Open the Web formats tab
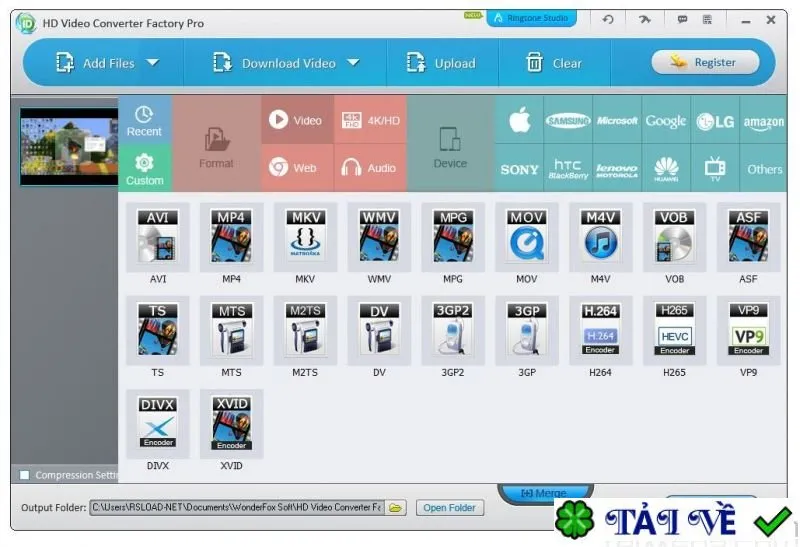This screenshot has width=800, height=547. point(297,168)
